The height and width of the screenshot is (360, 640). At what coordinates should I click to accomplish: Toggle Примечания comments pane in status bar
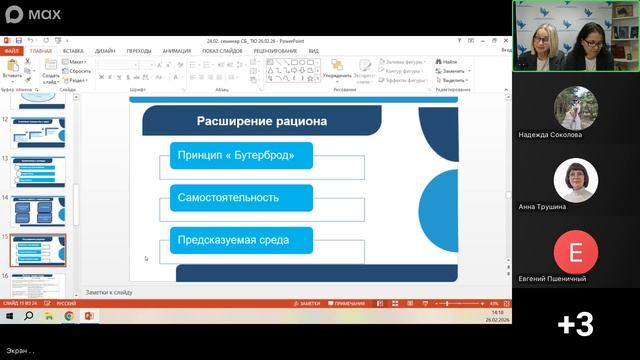347,304
